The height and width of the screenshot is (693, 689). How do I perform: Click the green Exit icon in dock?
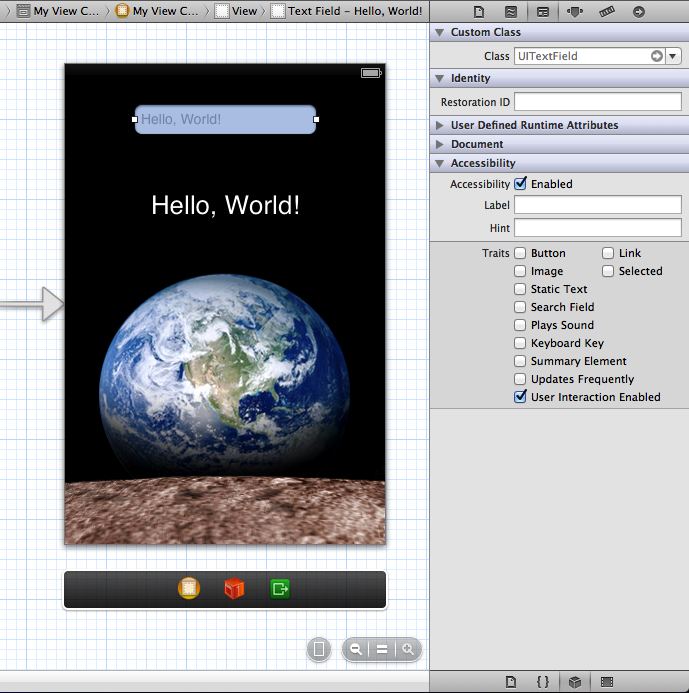pyautogui.click(x=280, y=589)
